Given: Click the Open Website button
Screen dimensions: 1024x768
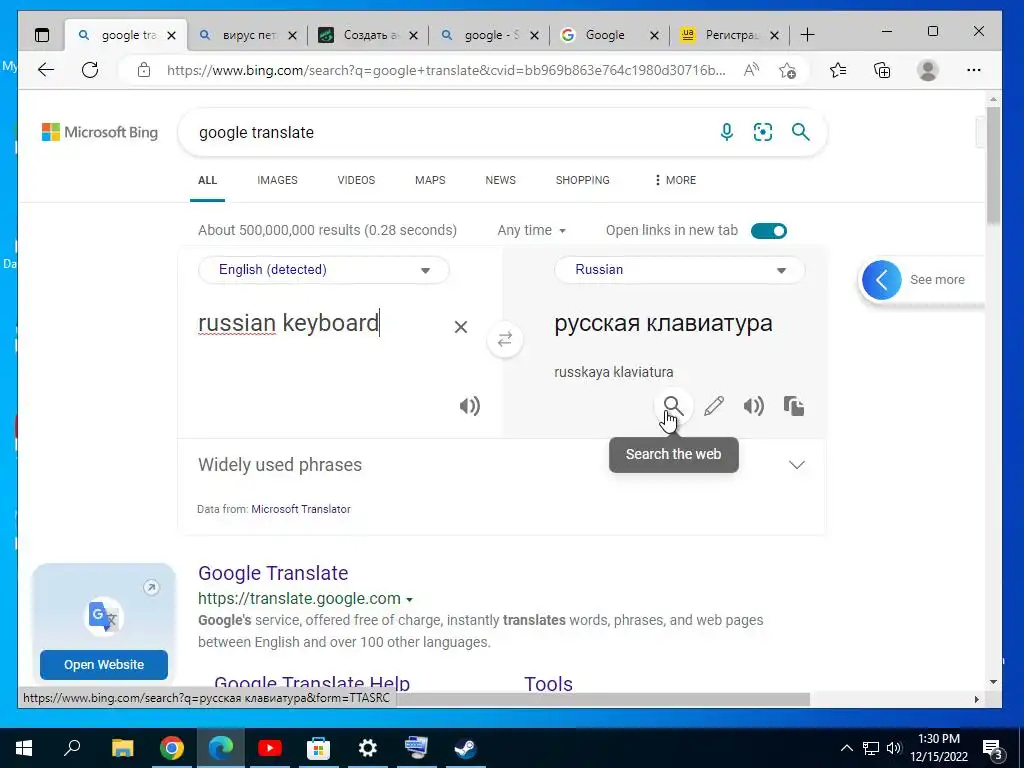Looking at the screenshot, I should (104, 665).
